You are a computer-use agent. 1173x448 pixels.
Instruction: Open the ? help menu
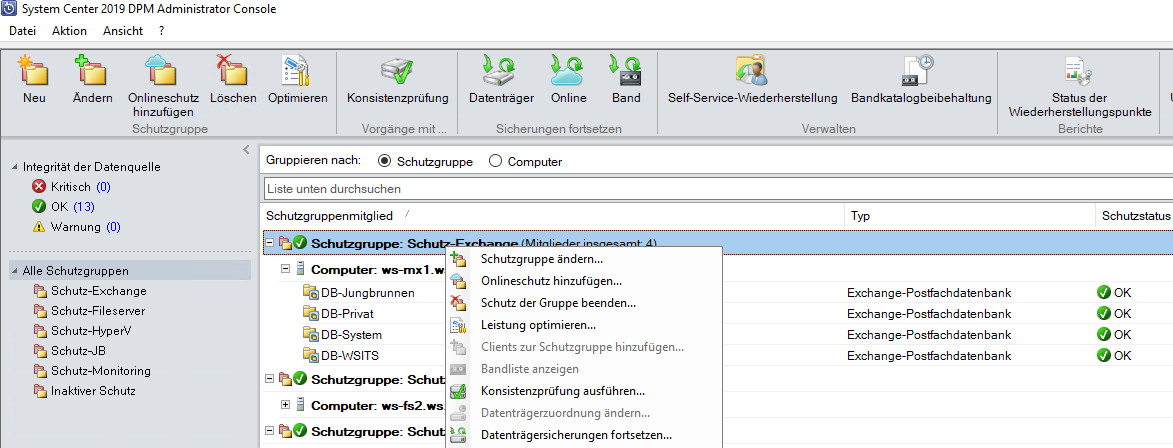click(162, 31)
